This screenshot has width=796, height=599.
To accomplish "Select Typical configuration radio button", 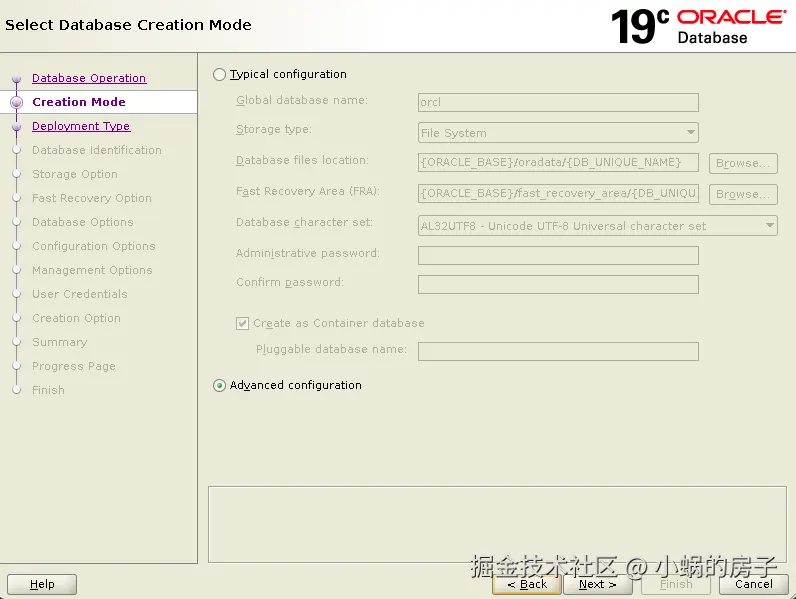I will 219,75.
